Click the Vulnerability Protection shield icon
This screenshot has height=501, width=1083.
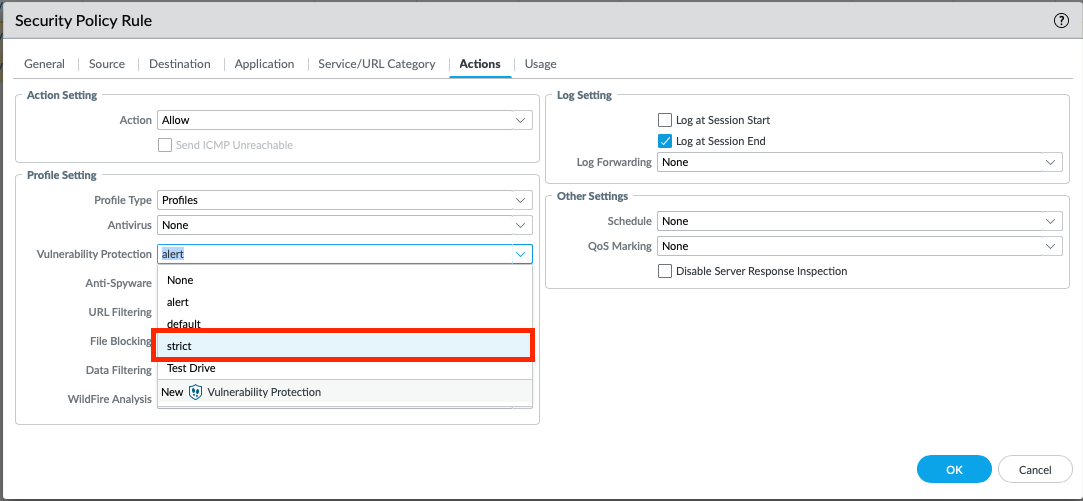click(195, 392)
